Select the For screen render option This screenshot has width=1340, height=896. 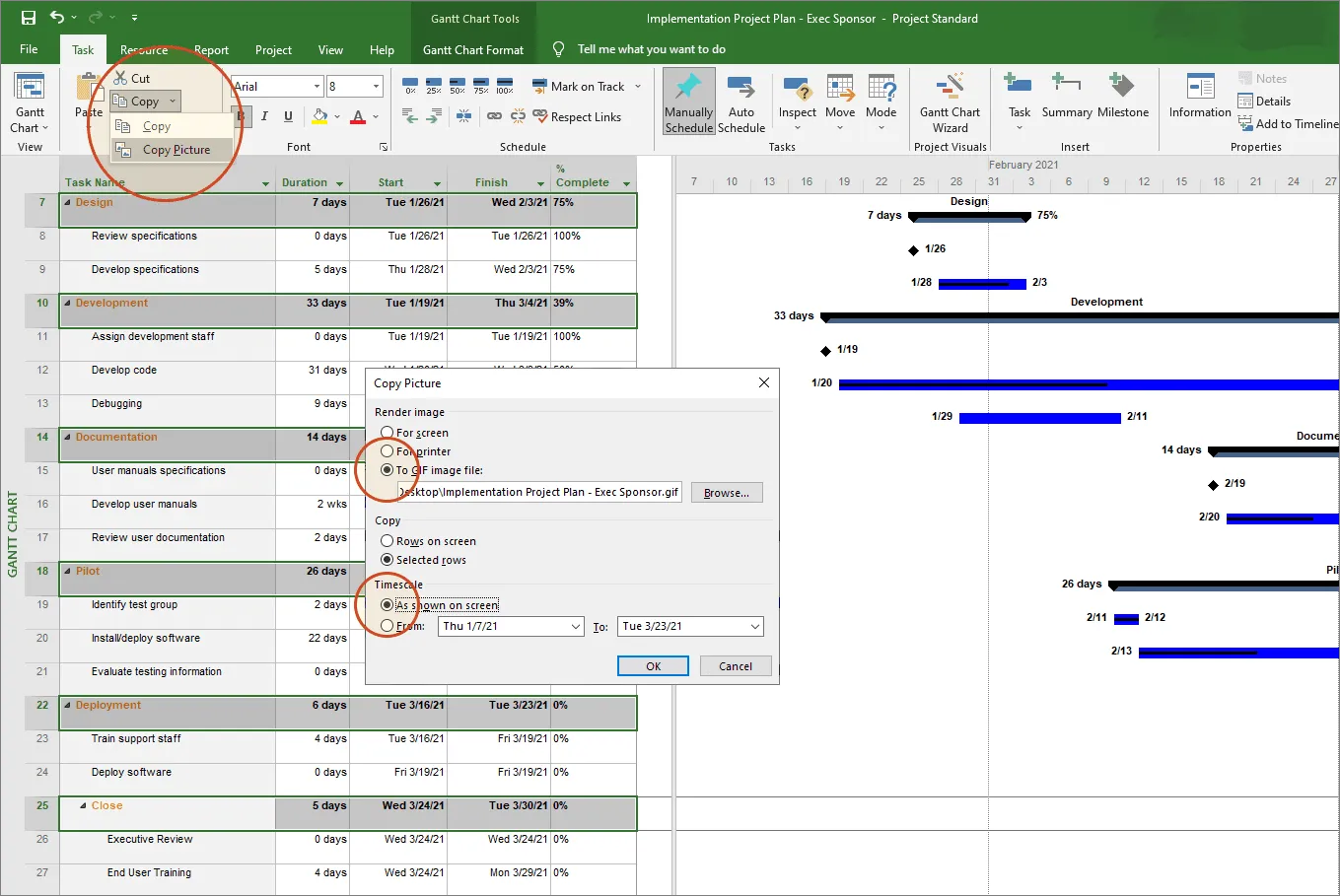(x=388, y=433)
